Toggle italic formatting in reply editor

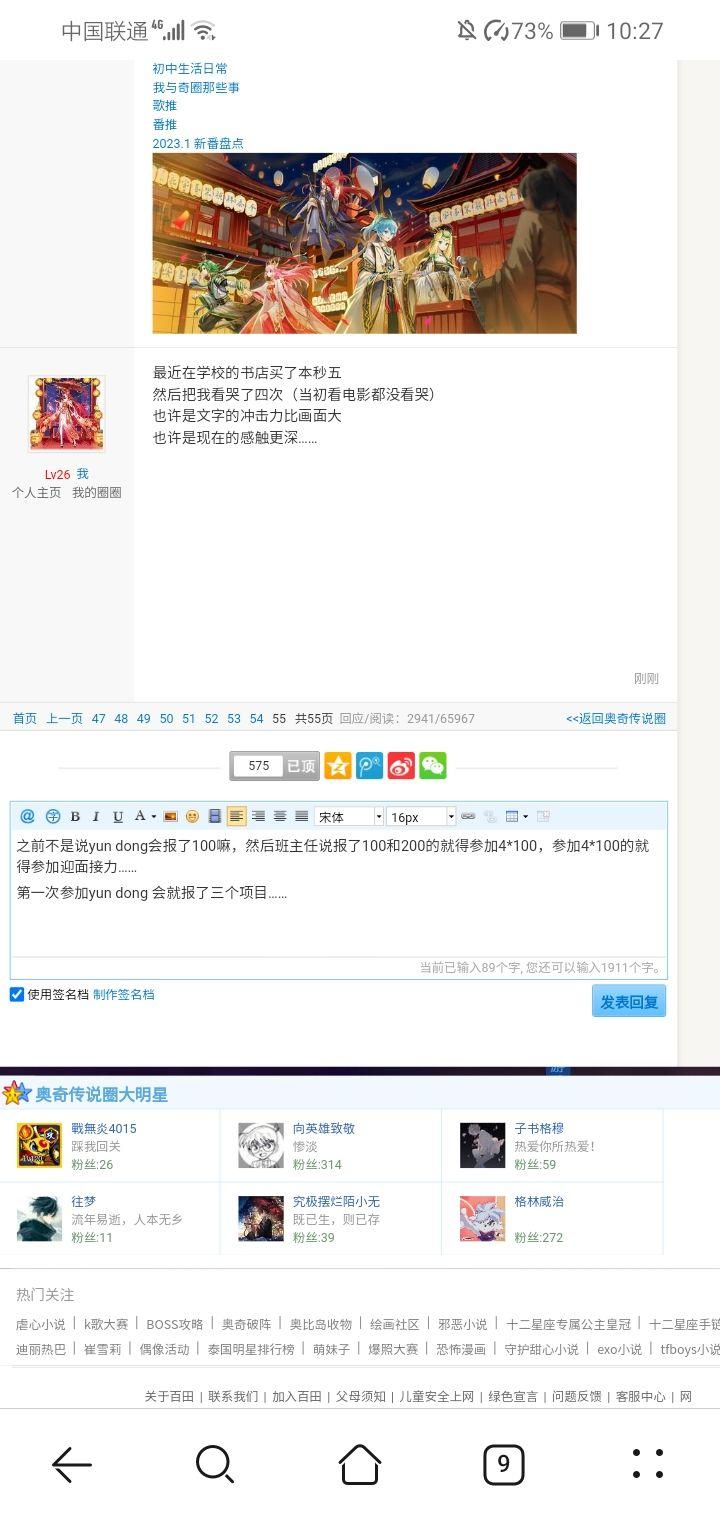click(x=96, y=816)
